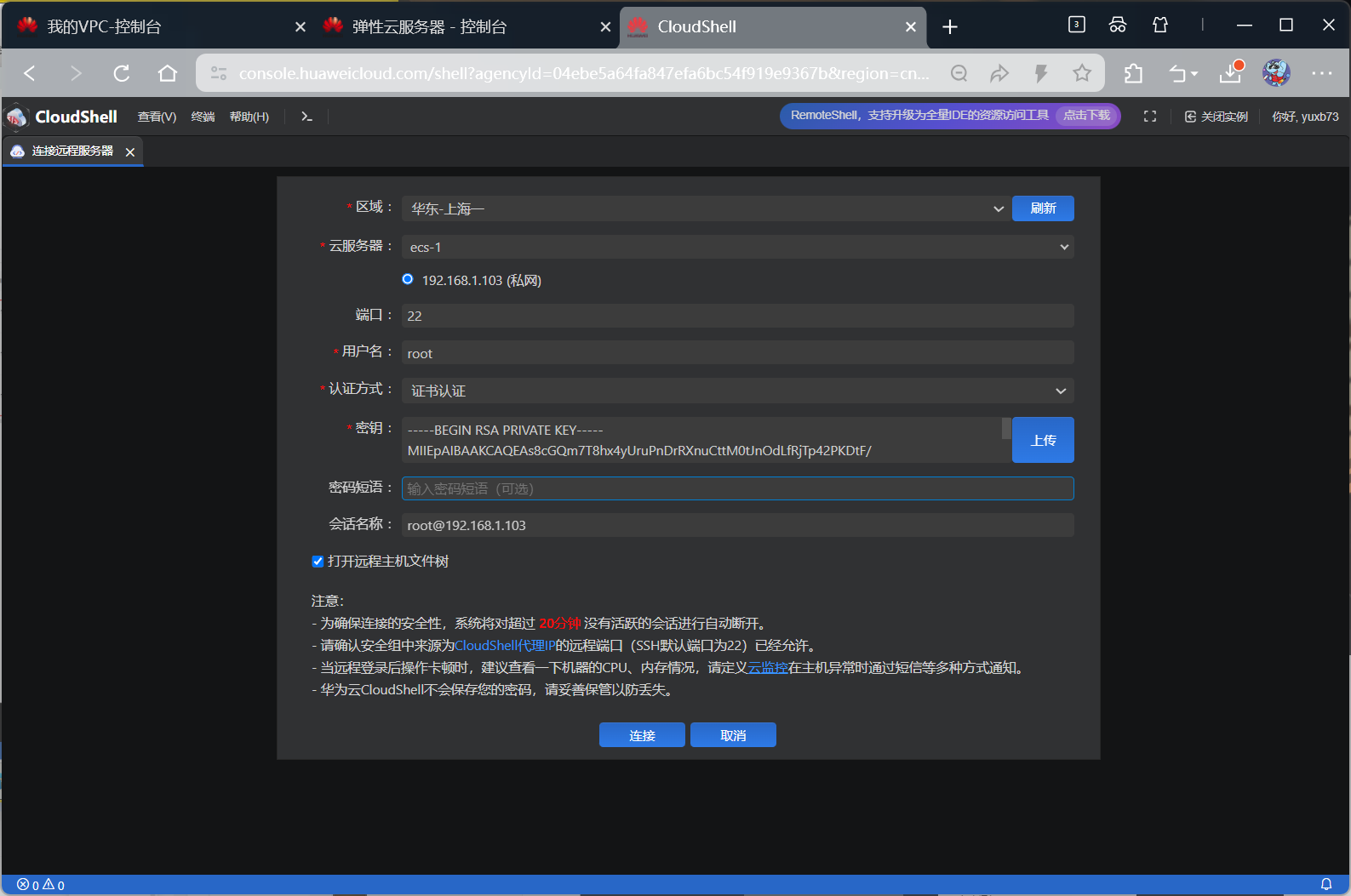Click the 会话名称 field root@192.168.1.103
1351x896 pixels.
pyautogui.click(x=737, y=525)
